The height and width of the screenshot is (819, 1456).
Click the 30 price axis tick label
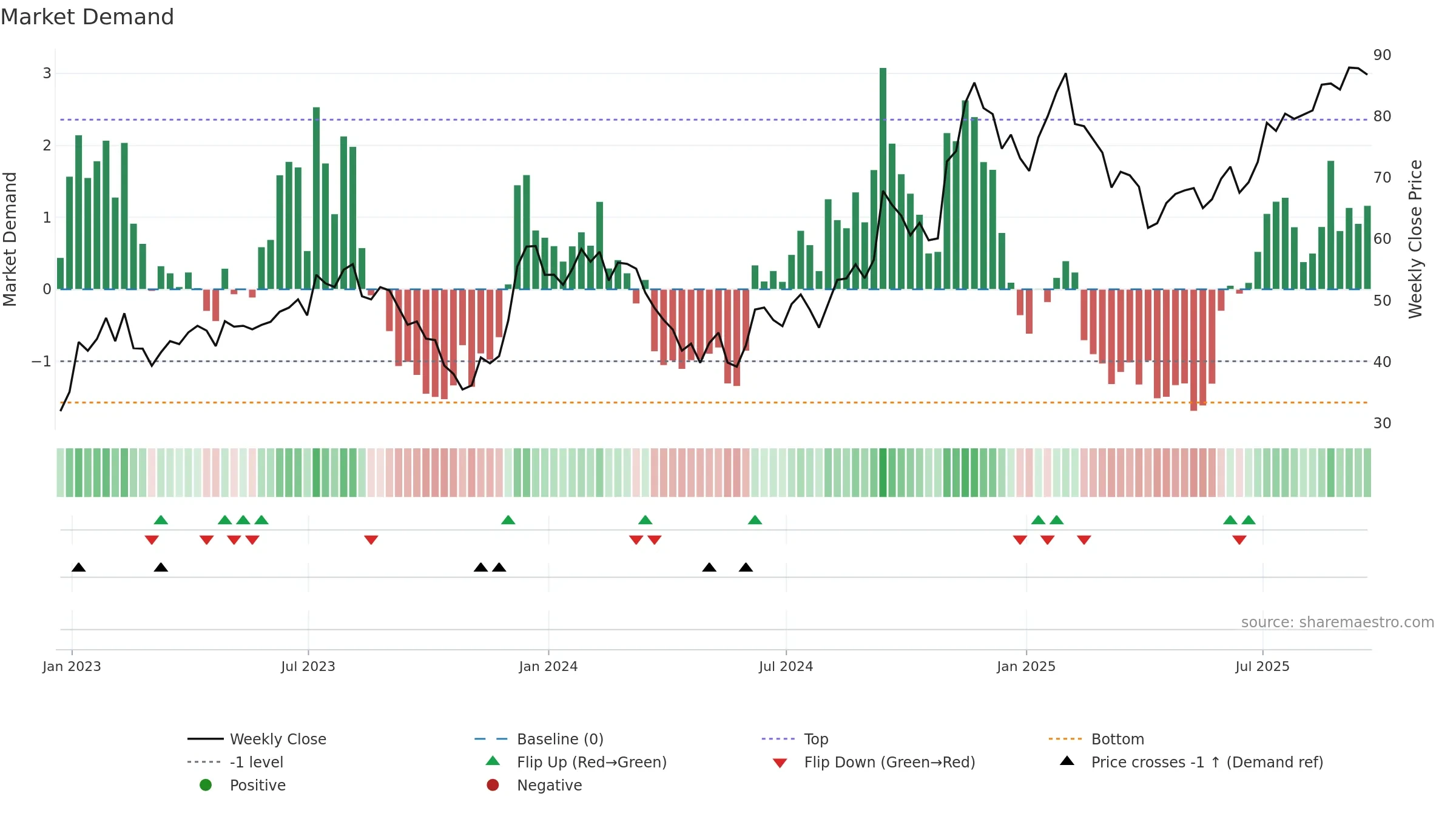click(1383, 423)
